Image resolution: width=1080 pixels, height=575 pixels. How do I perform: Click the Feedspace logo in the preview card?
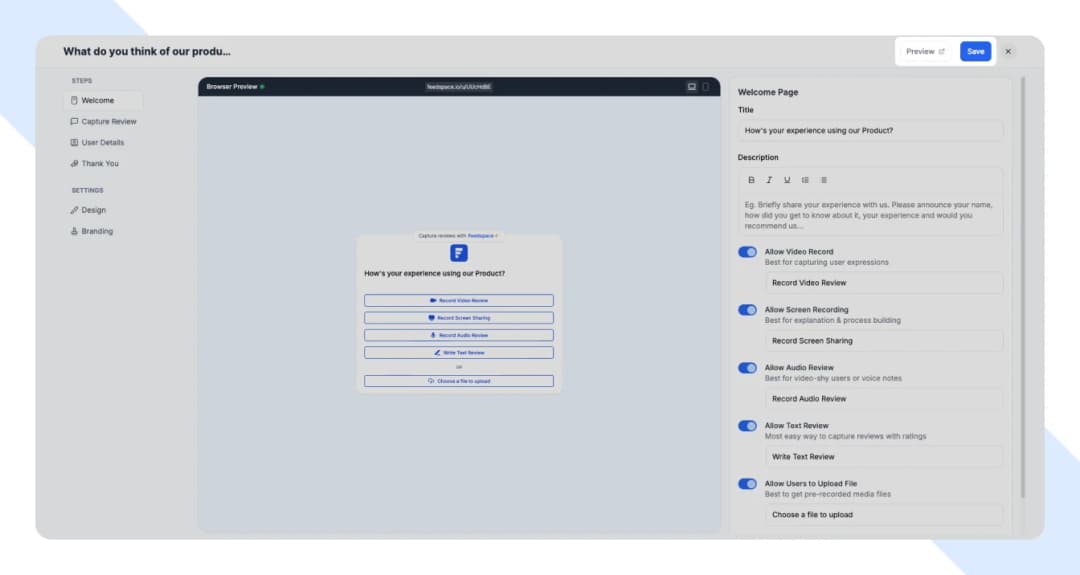click(459, 253)
